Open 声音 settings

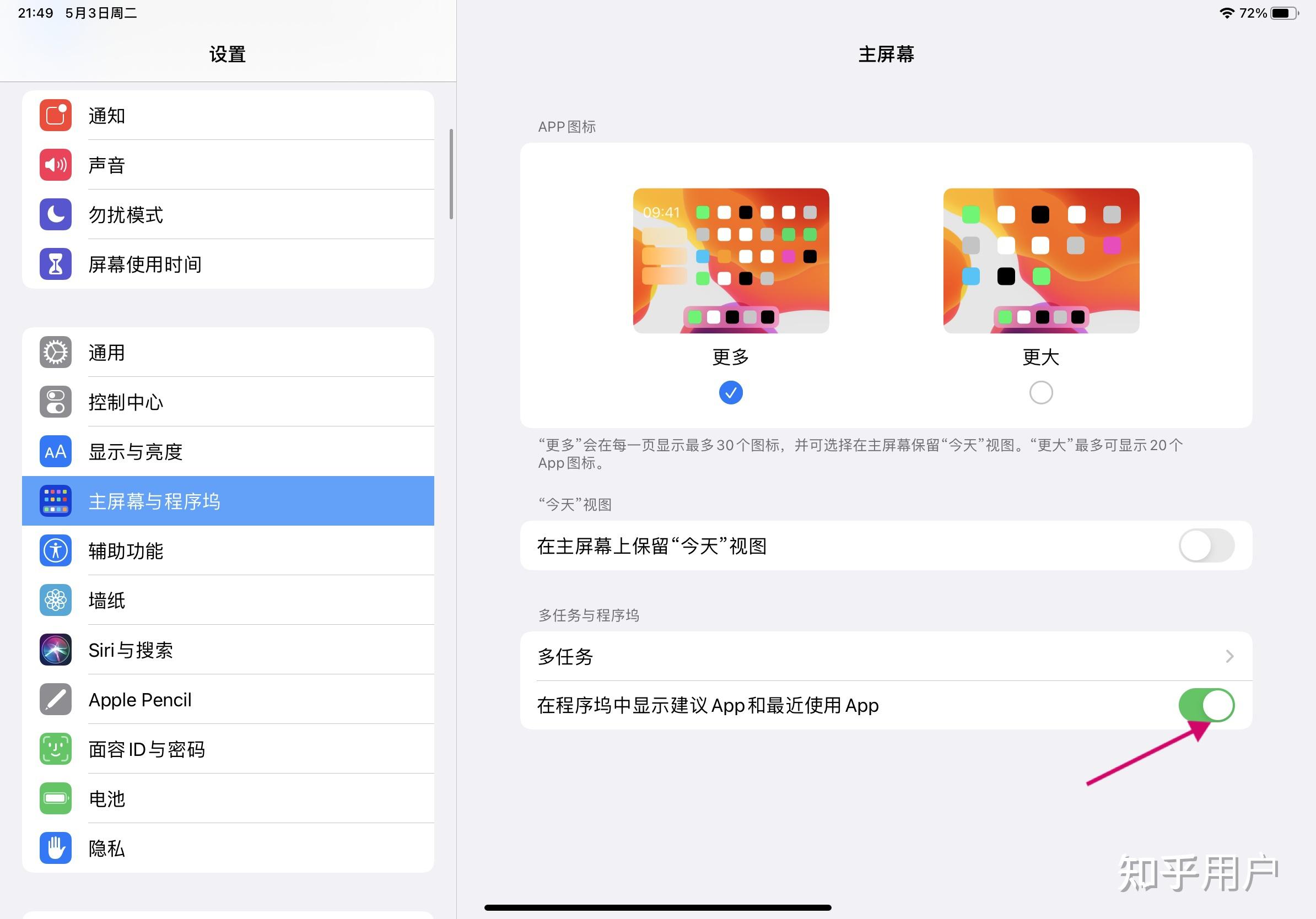pyautogui.click(x=228, y=165)
